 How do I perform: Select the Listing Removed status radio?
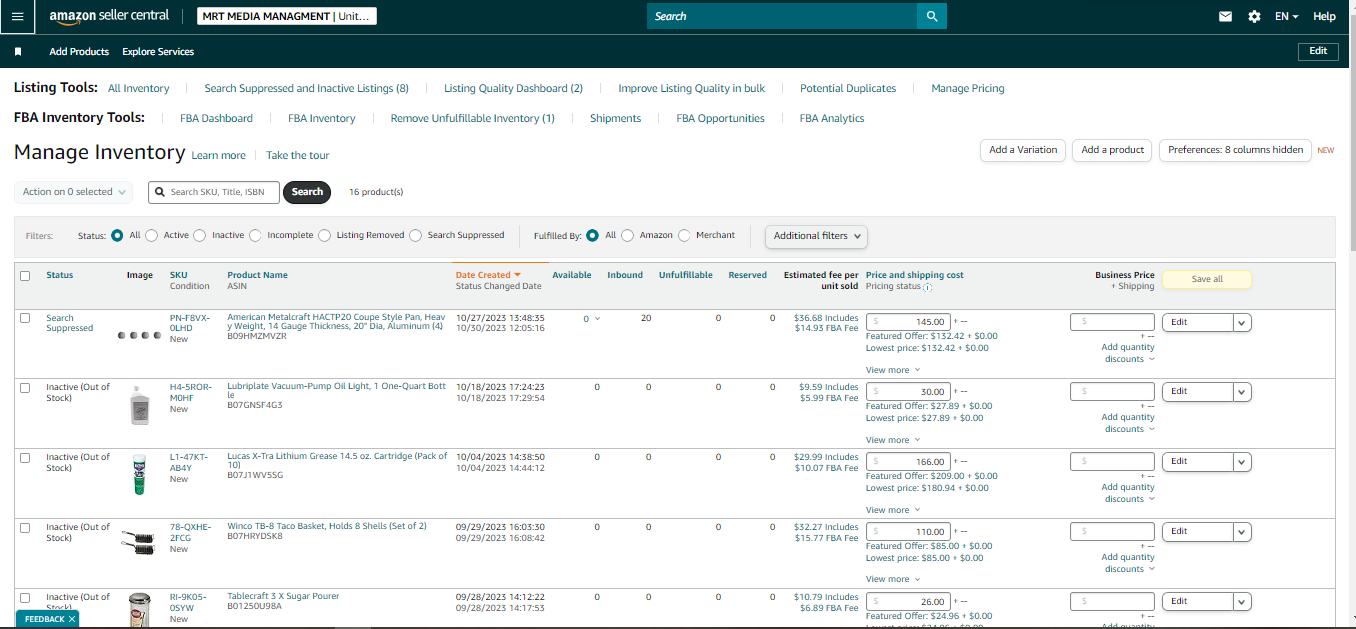325,235
